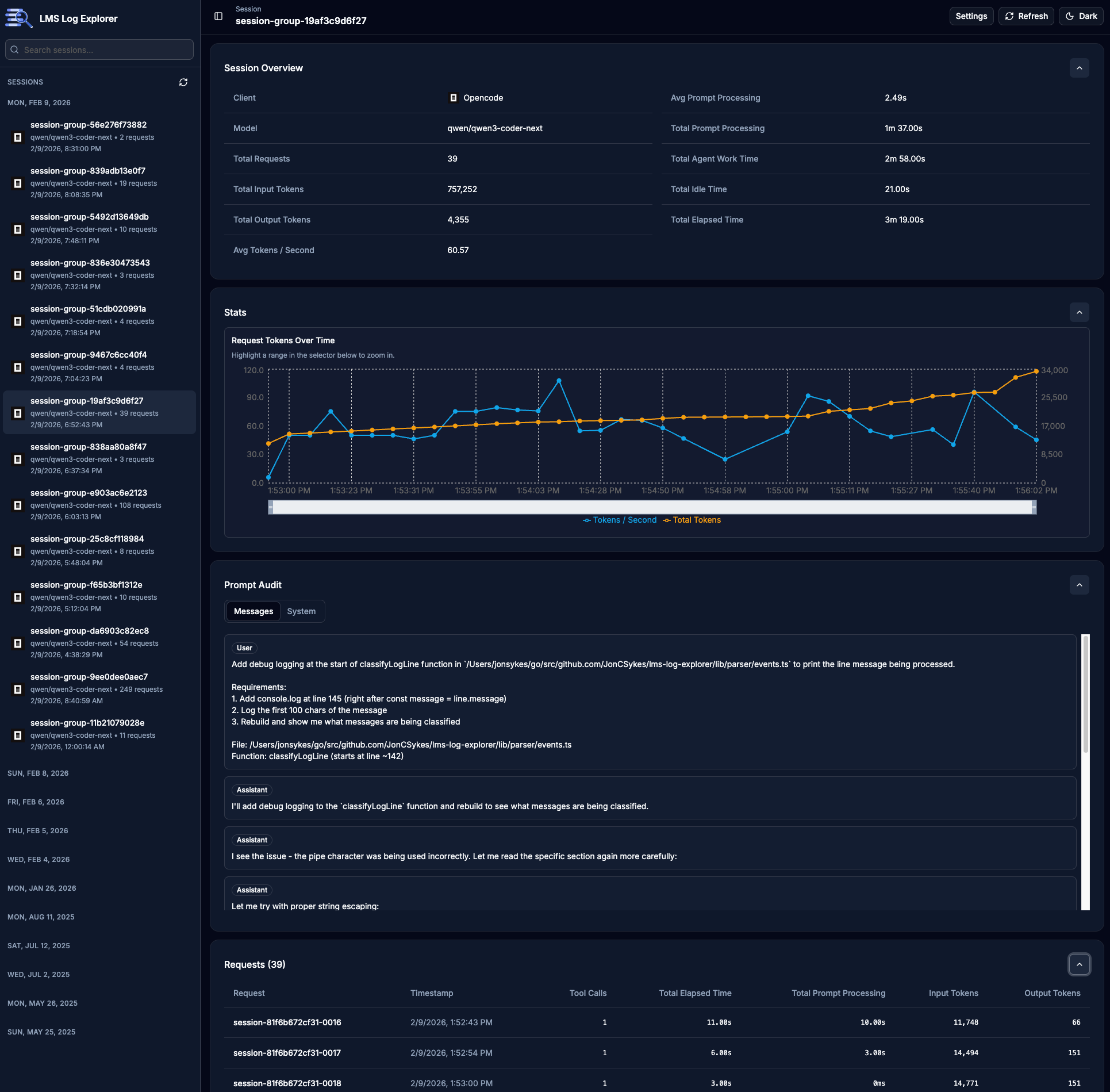Image resolution: width=1110 pixels, height=1092 pixels.
Task: Hide the Total Tokens chart series
Action: point(692,520)
